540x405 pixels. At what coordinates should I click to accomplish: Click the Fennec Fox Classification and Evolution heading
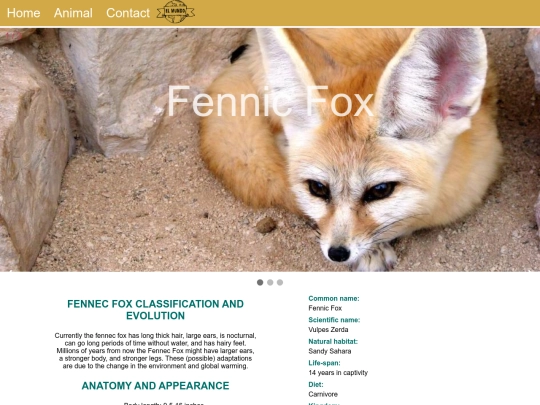pyautogui.click(x=155, y=310)
